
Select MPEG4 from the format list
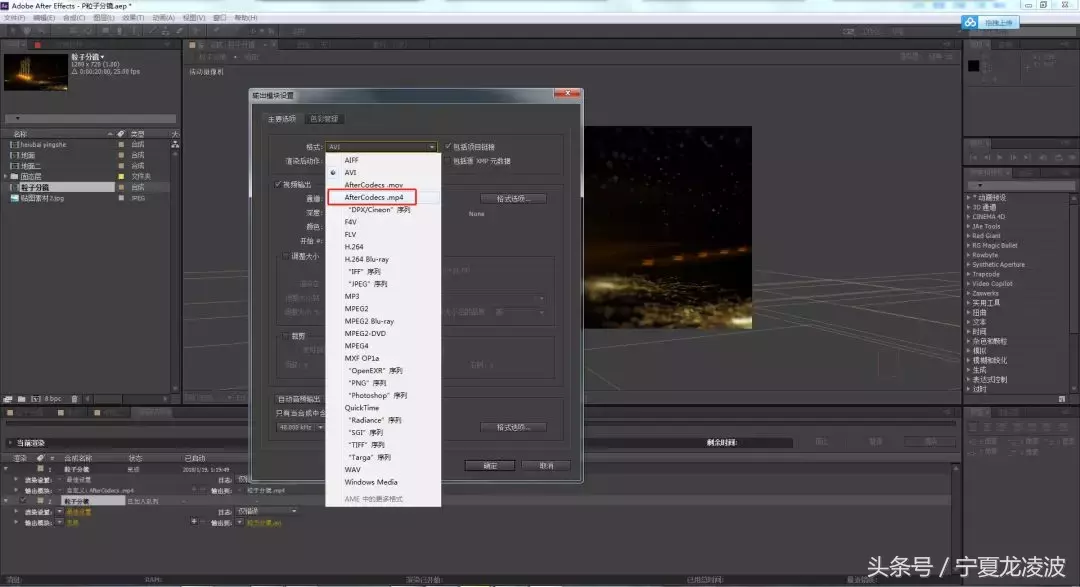pos(356,346)
